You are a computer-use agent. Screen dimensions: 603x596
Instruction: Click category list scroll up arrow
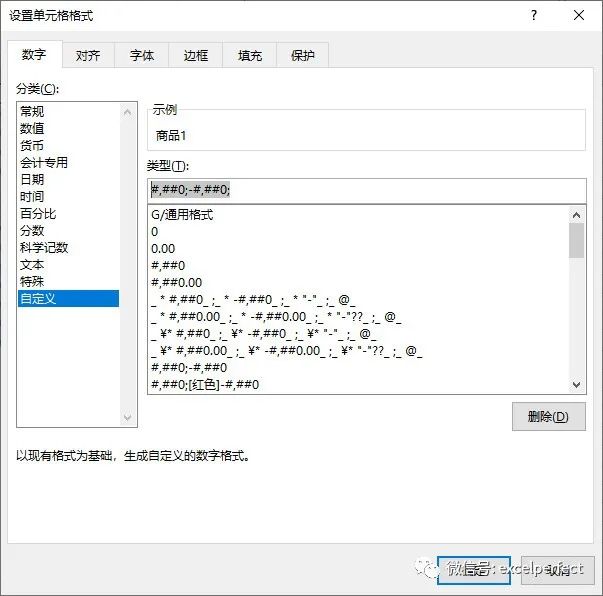coord(128,112)
